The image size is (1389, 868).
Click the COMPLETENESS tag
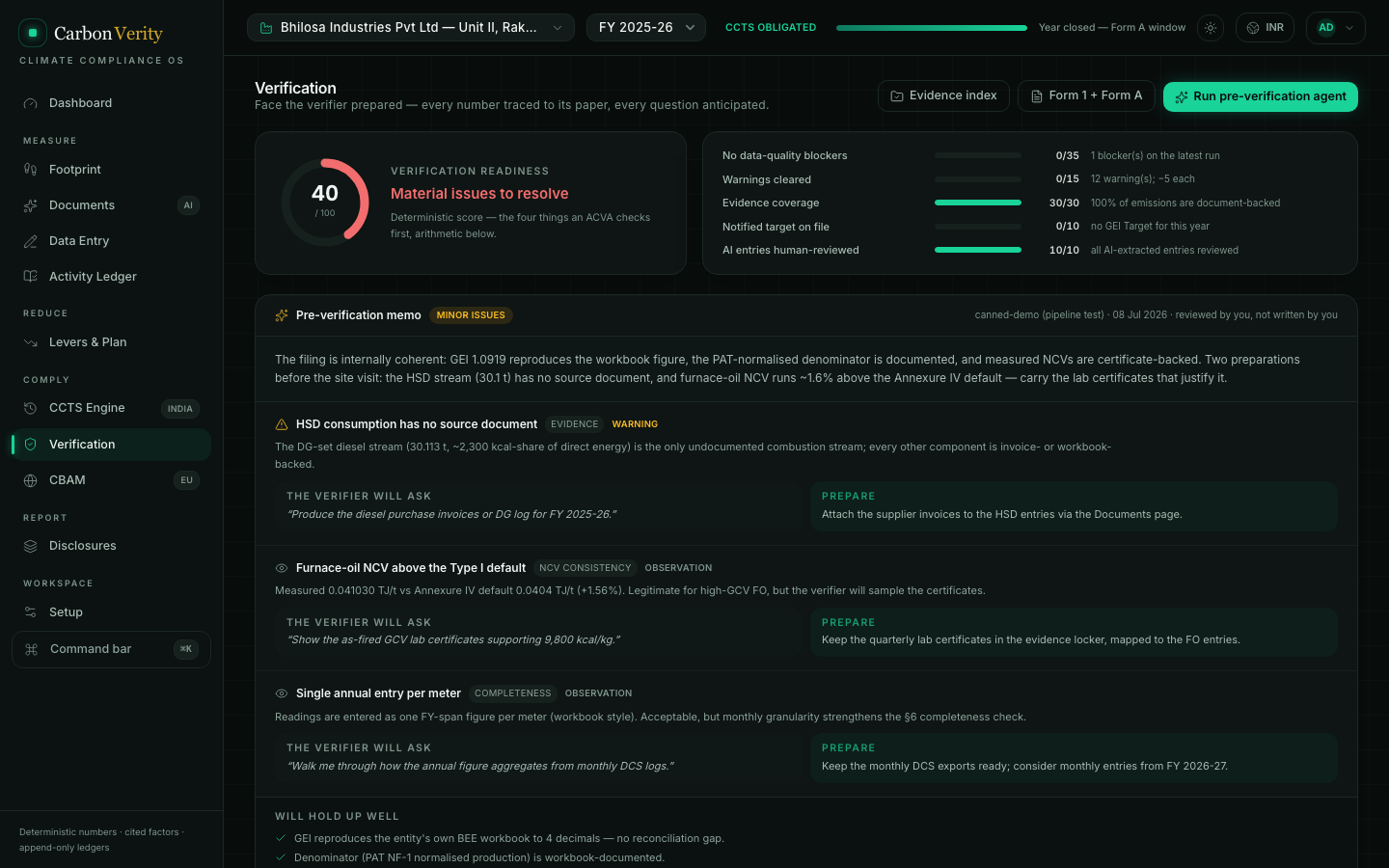(x=513, y=693)
